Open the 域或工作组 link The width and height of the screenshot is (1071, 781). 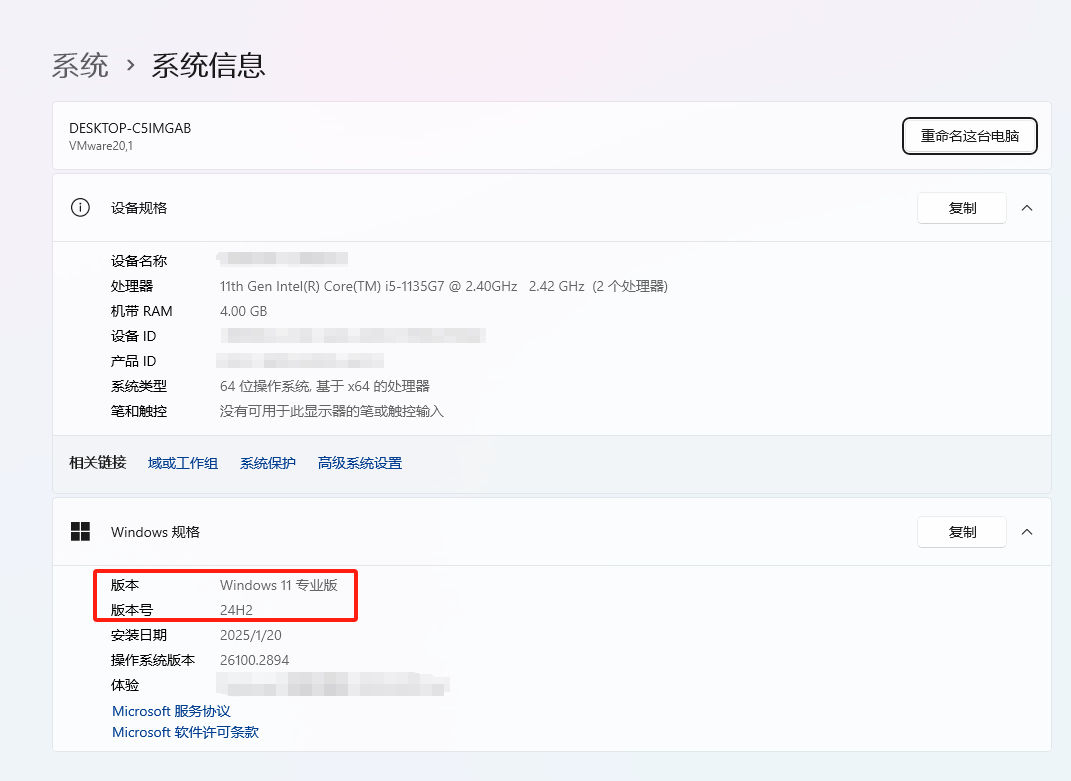183,463
